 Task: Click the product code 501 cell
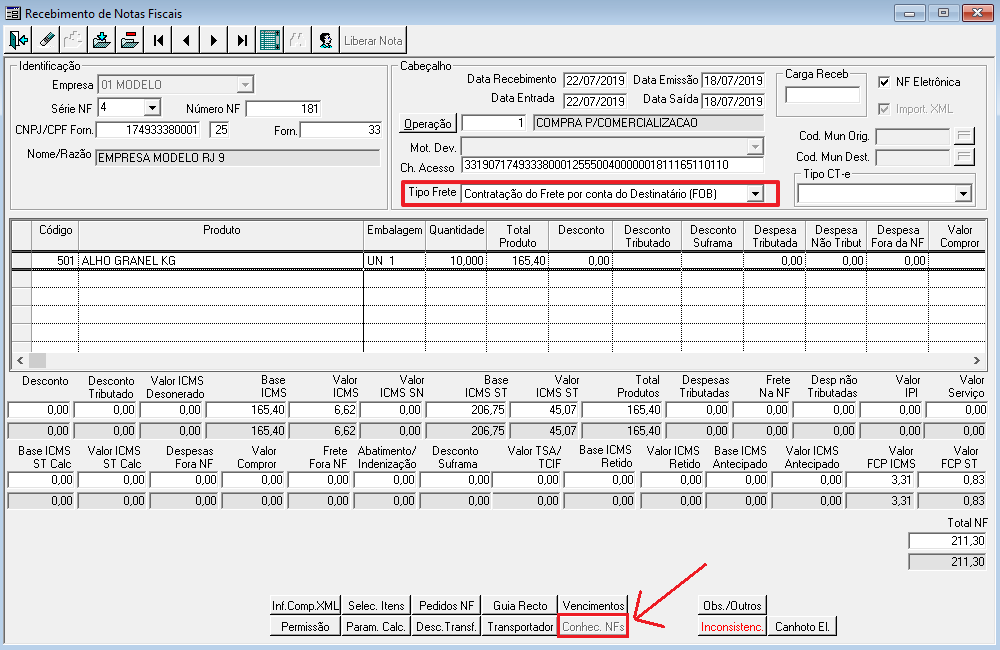(54, 260)
